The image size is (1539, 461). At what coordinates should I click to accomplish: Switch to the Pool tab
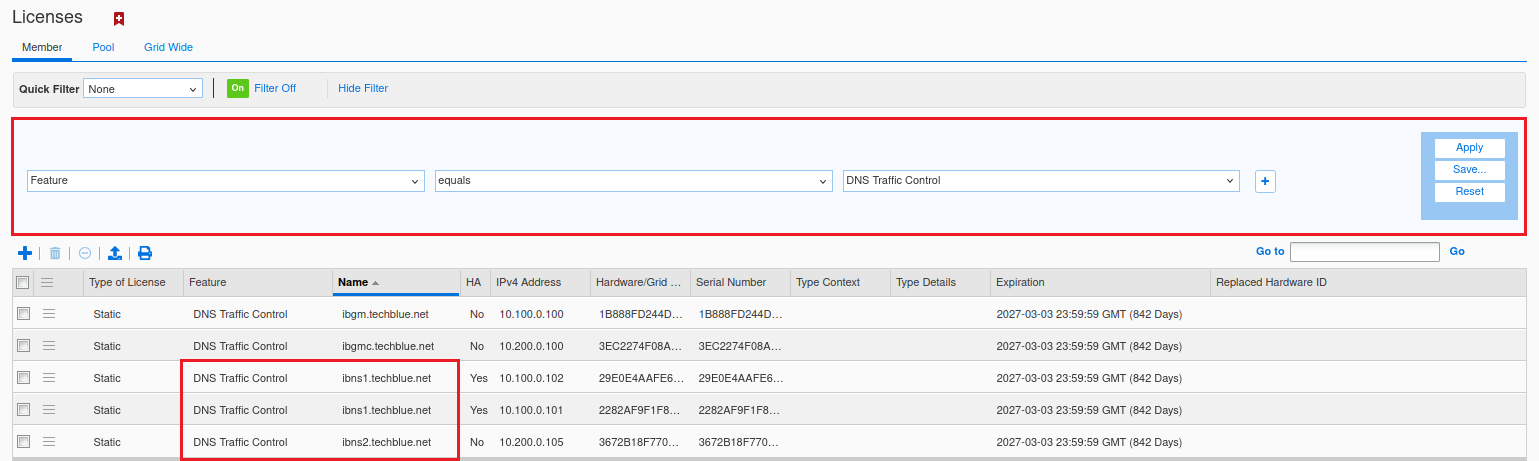(103, 47)
